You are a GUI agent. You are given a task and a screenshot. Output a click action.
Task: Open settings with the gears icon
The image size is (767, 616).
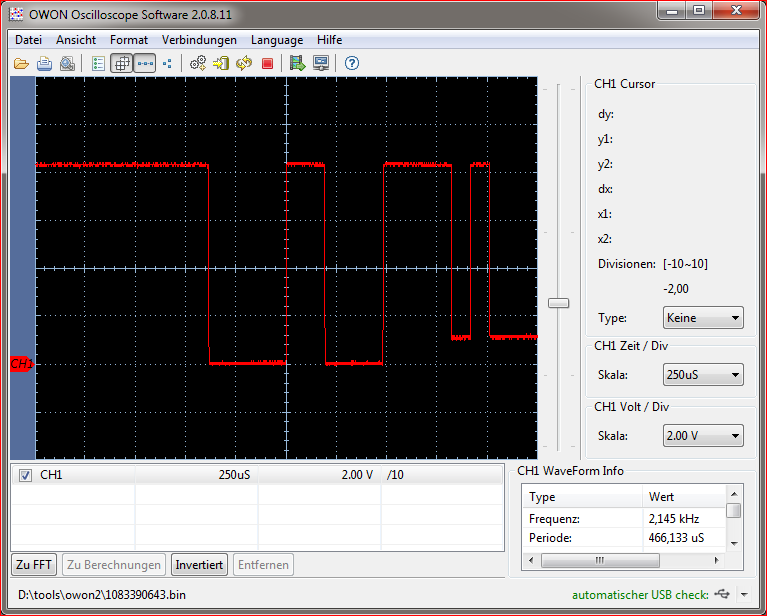pyautogui.click(x=198, y=64)
